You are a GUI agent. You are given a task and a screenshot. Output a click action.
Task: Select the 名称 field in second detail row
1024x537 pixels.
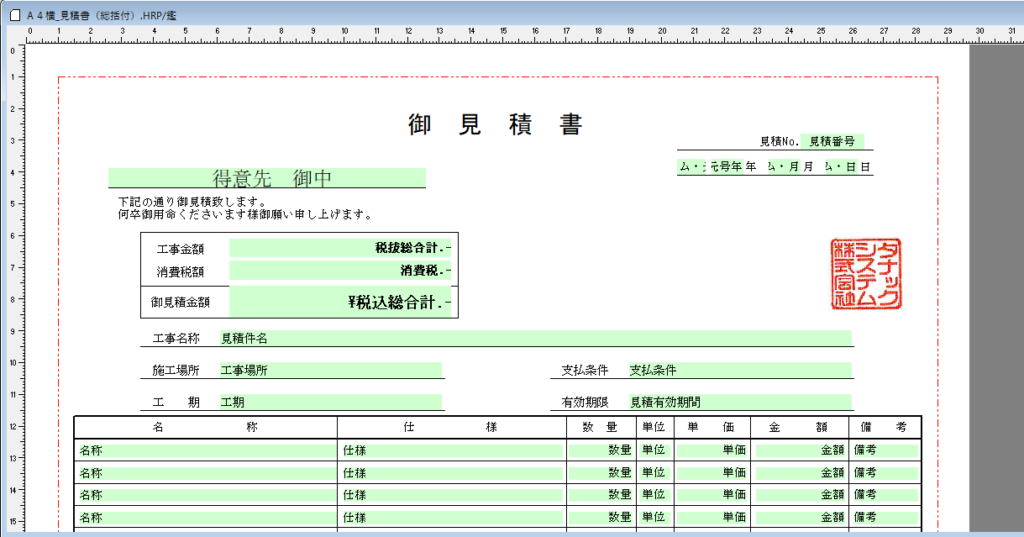coord(206,472)
